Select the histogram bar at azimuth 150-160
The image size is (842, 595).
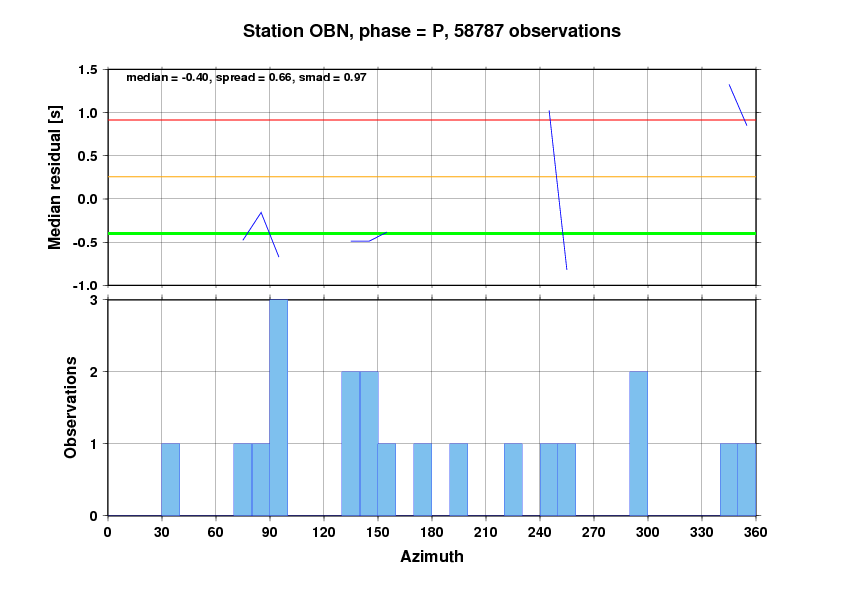(387, 480)
